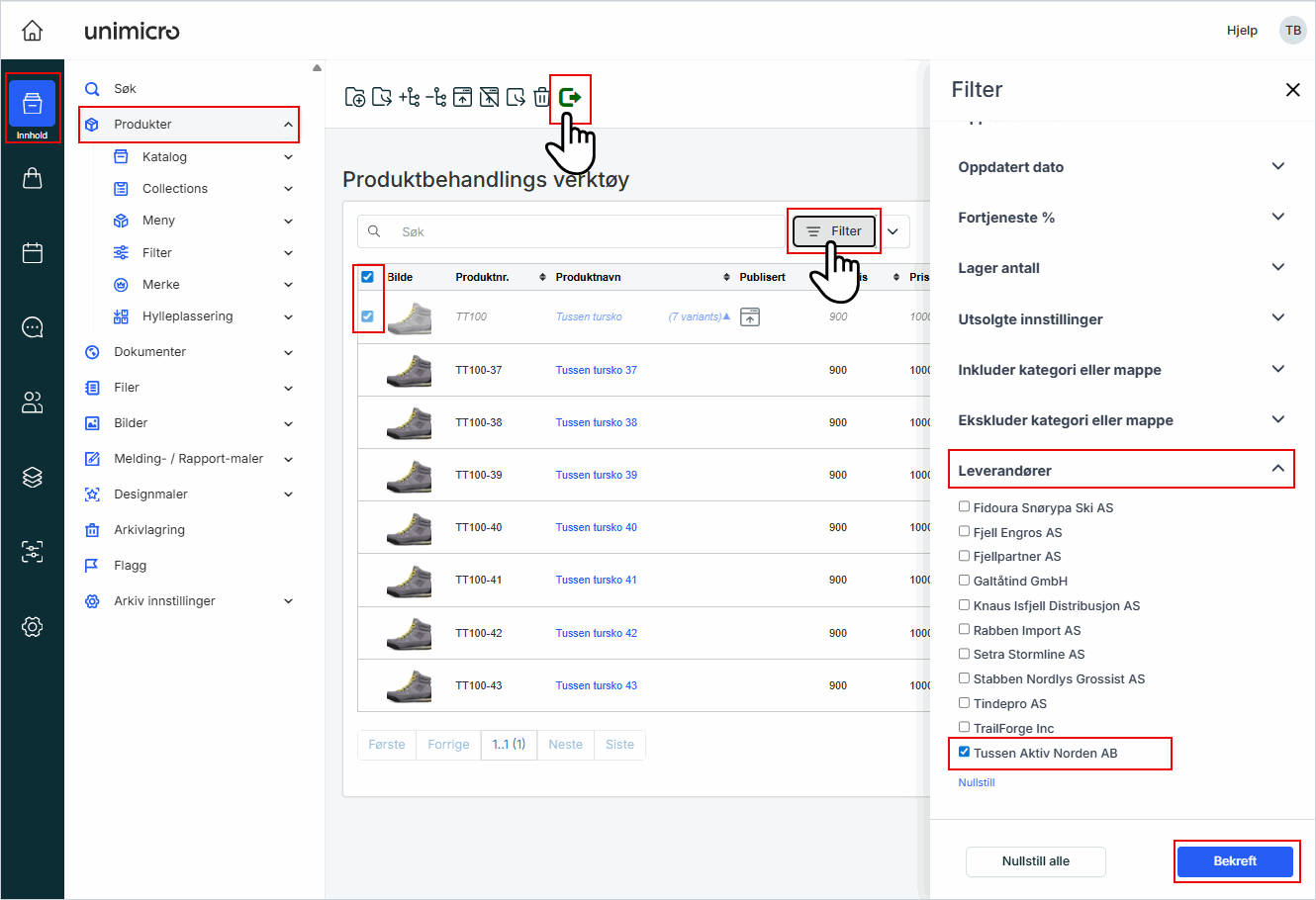Uncheck the TT100 row checkbox
The image size is (1316, 900).
(x=367, y=316)
